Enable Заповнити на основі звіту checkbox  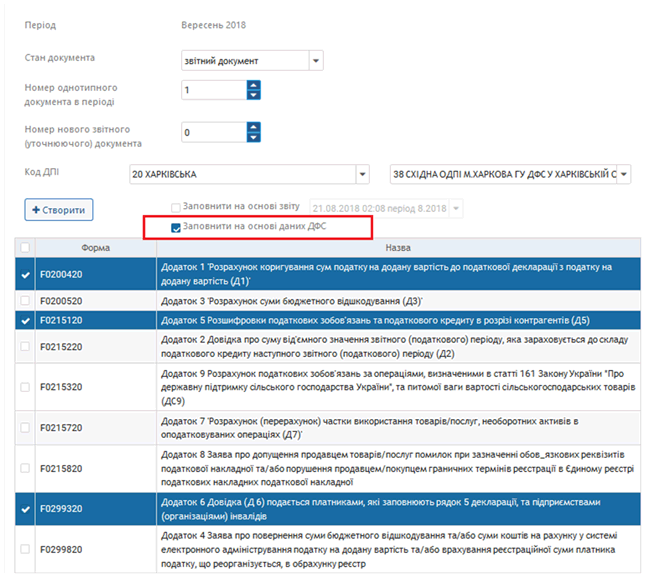176,207
